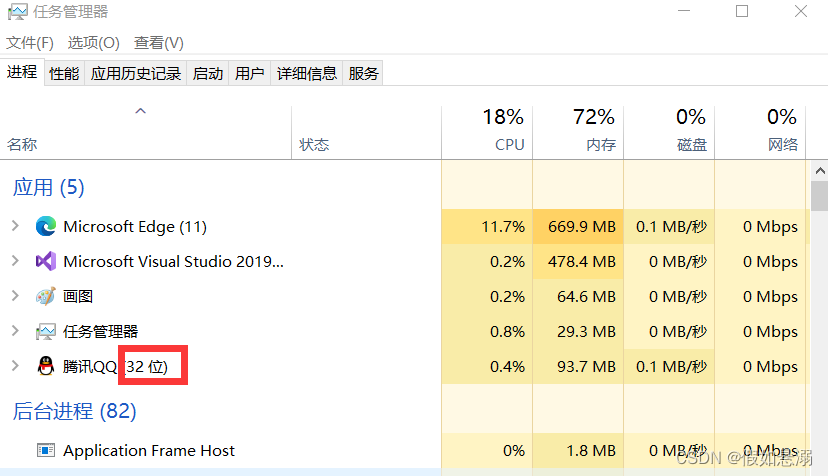This screenshot has height=476, width=828.
Task: Switch to the 应用历史记录 tab
Action: tap(136, 73)
